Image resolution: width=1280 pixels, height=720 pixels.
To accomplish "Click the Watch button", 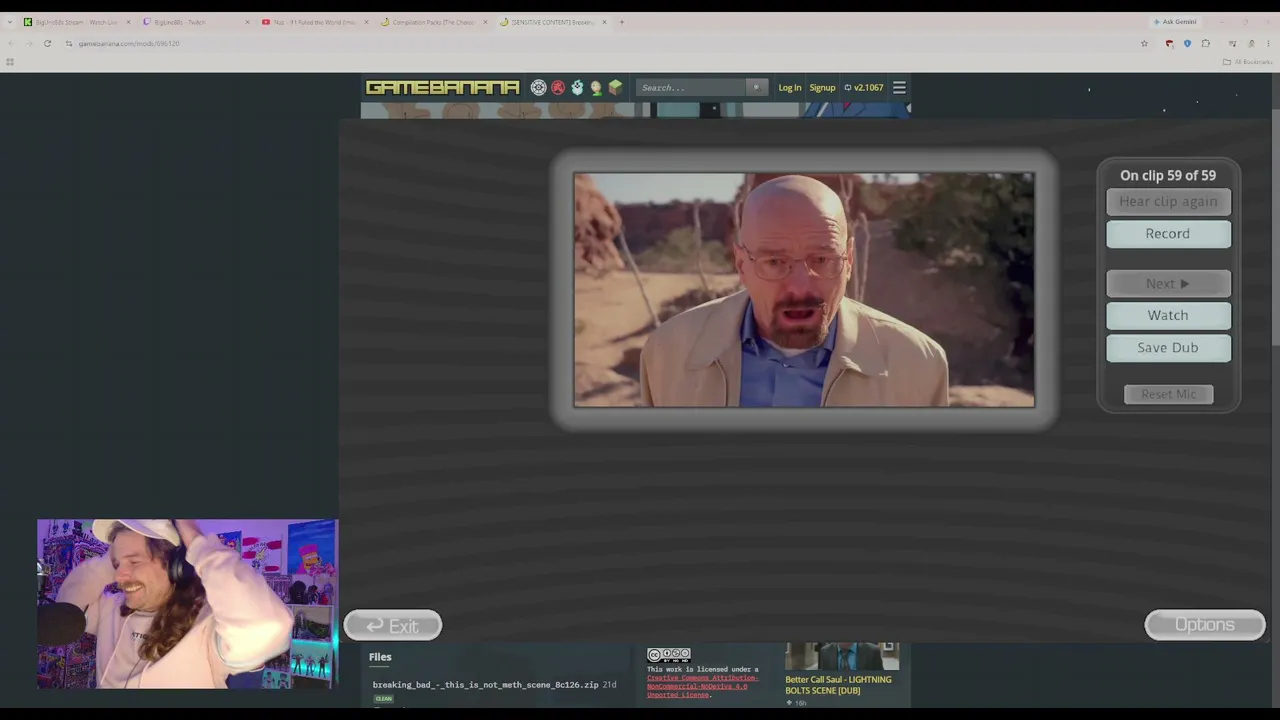I will click(x=1168, y=315).
